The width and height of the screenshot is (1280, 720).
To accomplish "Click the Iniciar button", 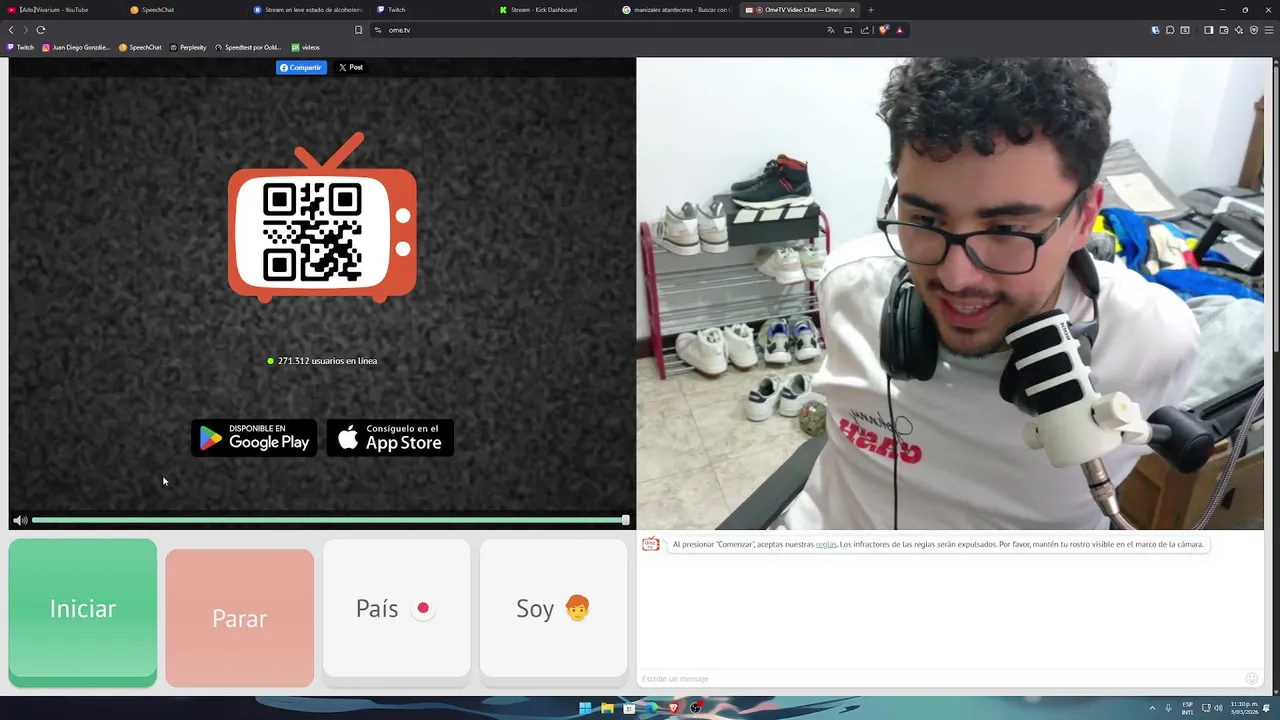I will [83, 612].
